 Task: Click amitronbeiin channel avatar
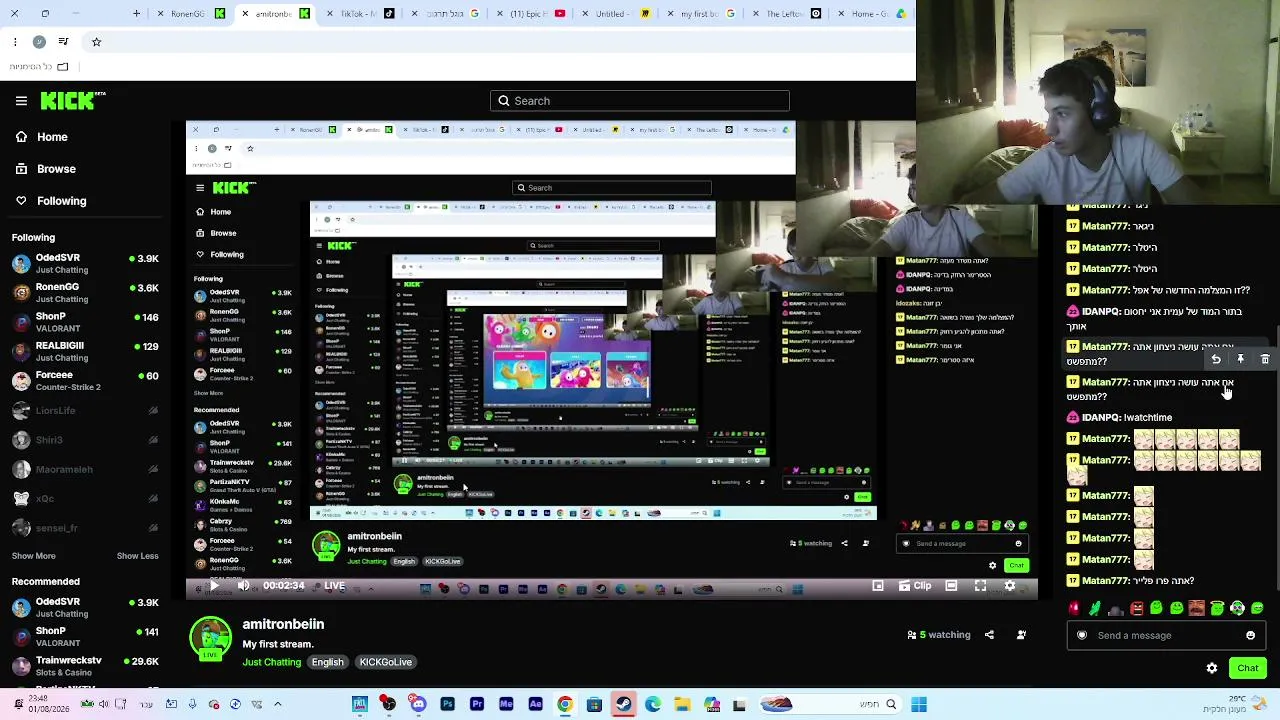pos(210,640)
